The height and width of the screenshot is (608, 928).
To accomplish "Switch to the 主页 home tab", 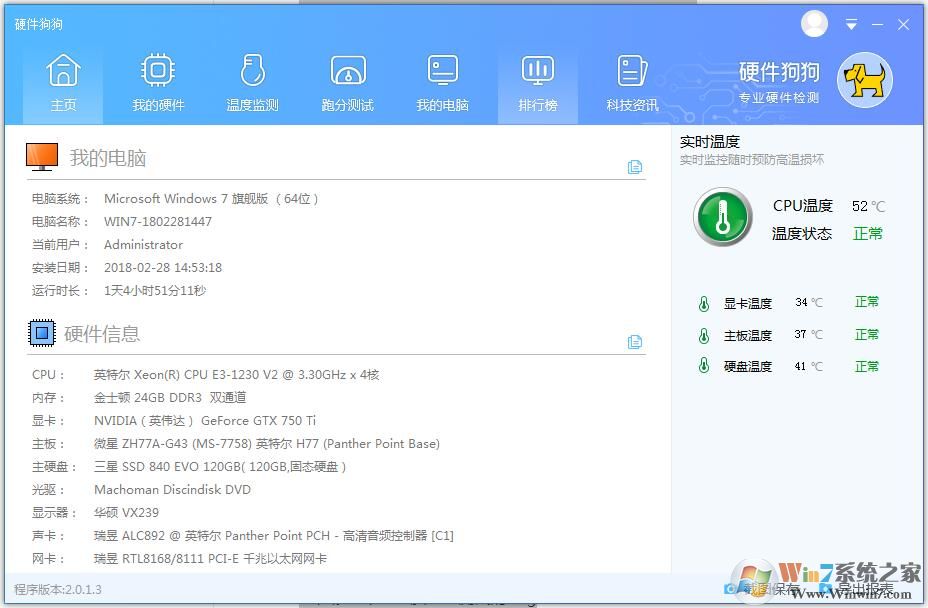I will [62, 80].
